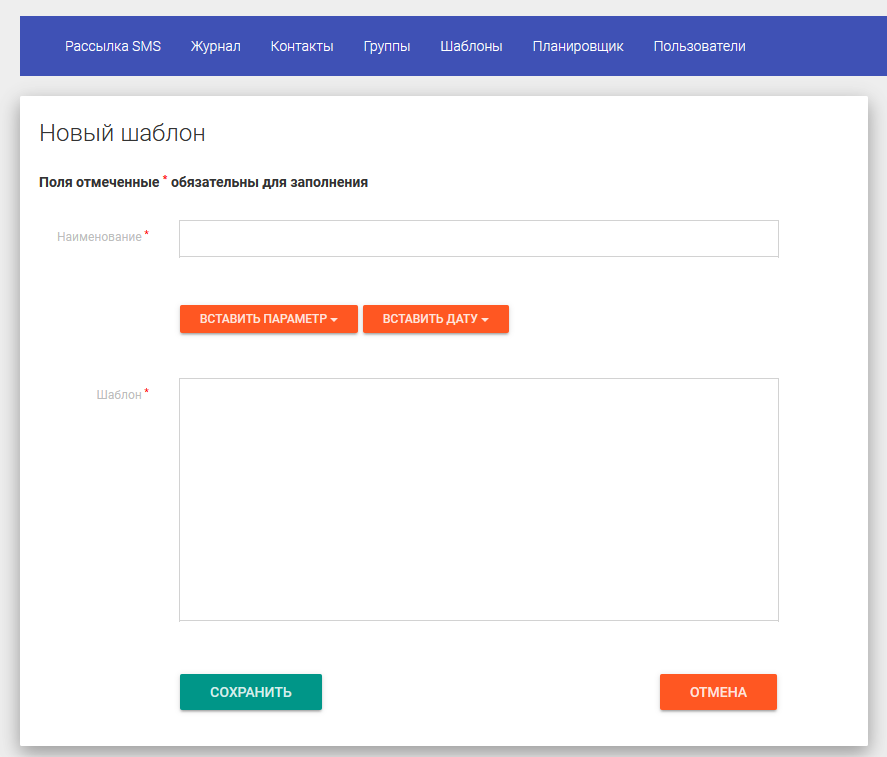Open the Рассылка SMS menu item
Viewport: 887px width, 757px height.
pyautogui.click(x=113, y=46)
